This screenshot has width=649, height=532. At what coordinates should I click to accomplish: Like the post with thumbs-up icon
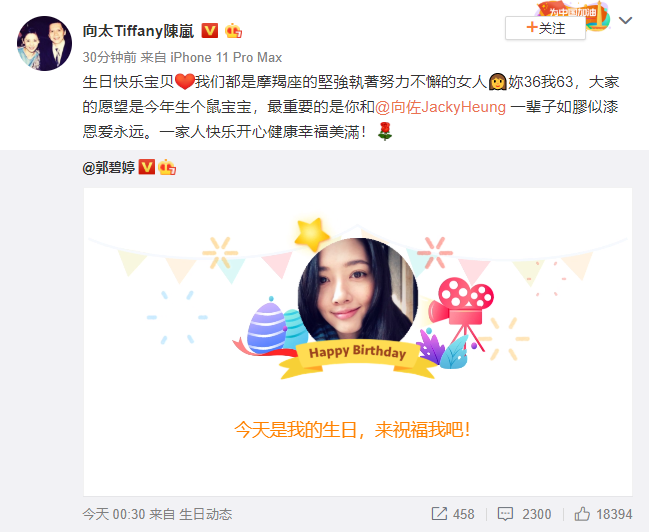tap(582, 514)
